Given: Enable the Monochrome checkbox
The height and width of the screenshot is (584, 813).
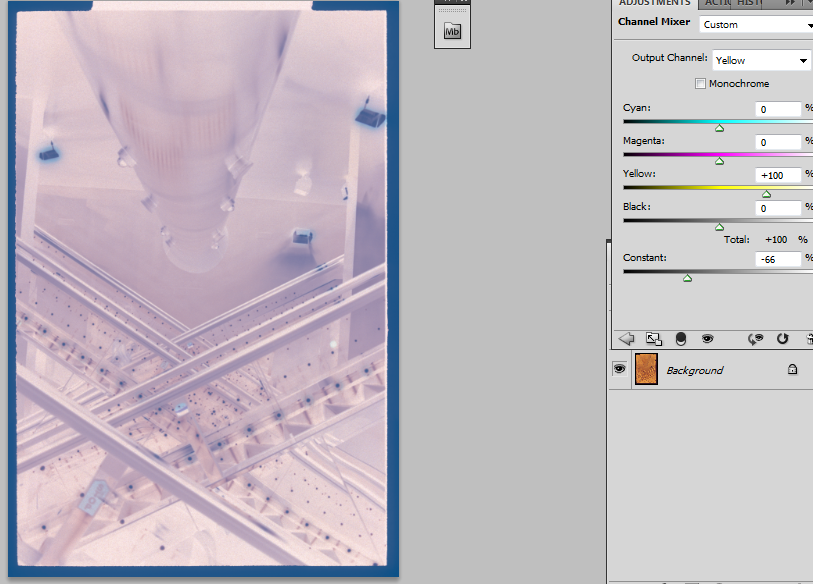Looking at the screenshot, I should (x=700, y=84).
